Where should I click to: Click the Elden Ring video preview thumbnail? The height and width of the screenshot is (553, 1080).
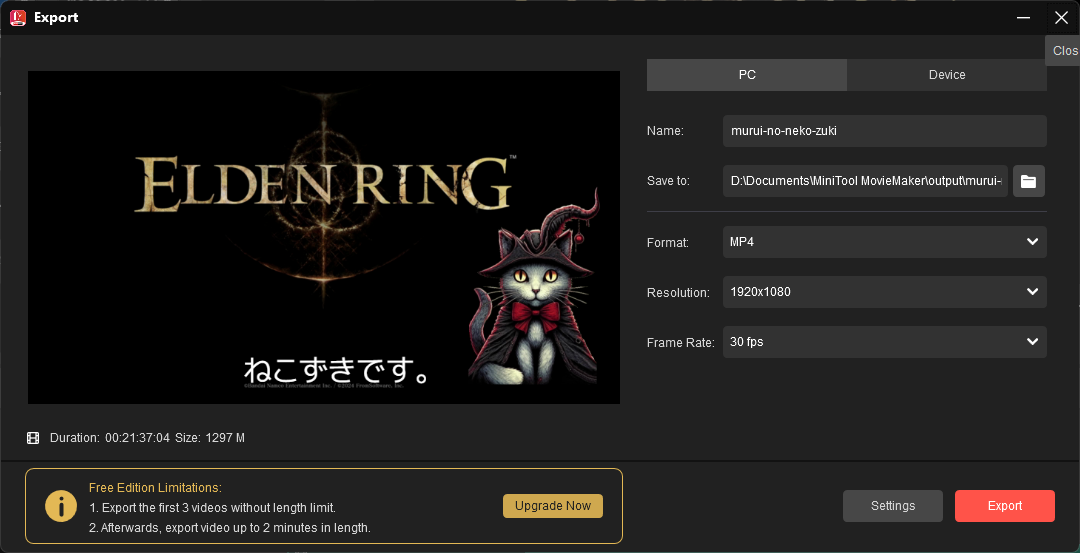324,238
